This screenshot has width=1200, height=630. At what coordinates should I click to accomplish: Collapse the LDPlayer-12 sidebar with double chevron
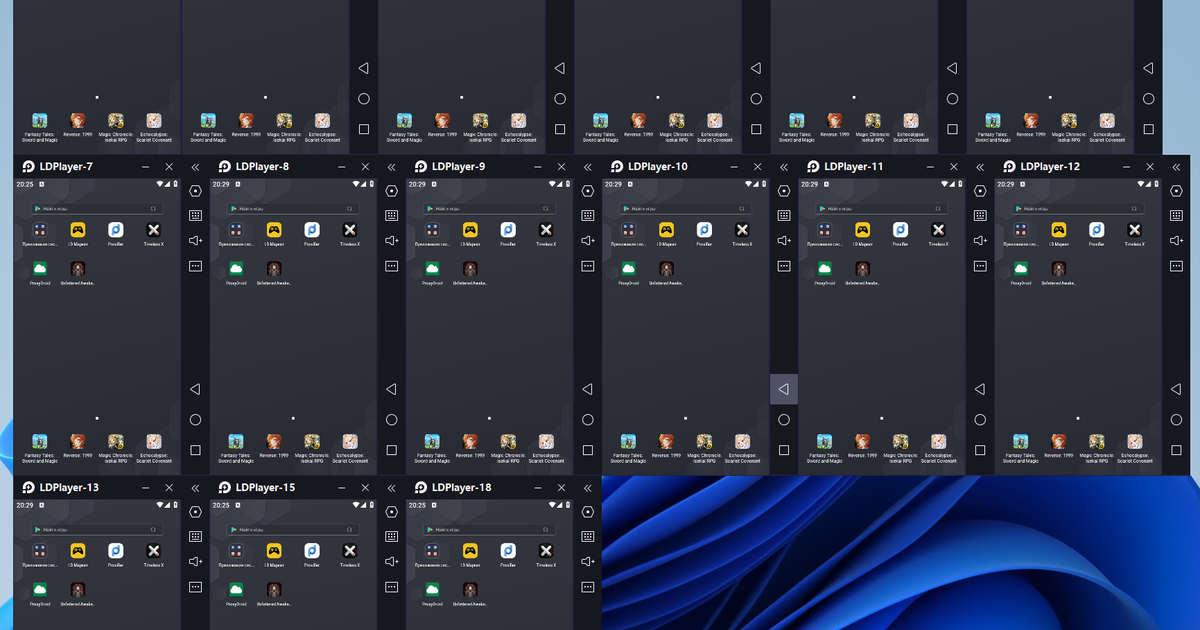tap(1176, 167)
